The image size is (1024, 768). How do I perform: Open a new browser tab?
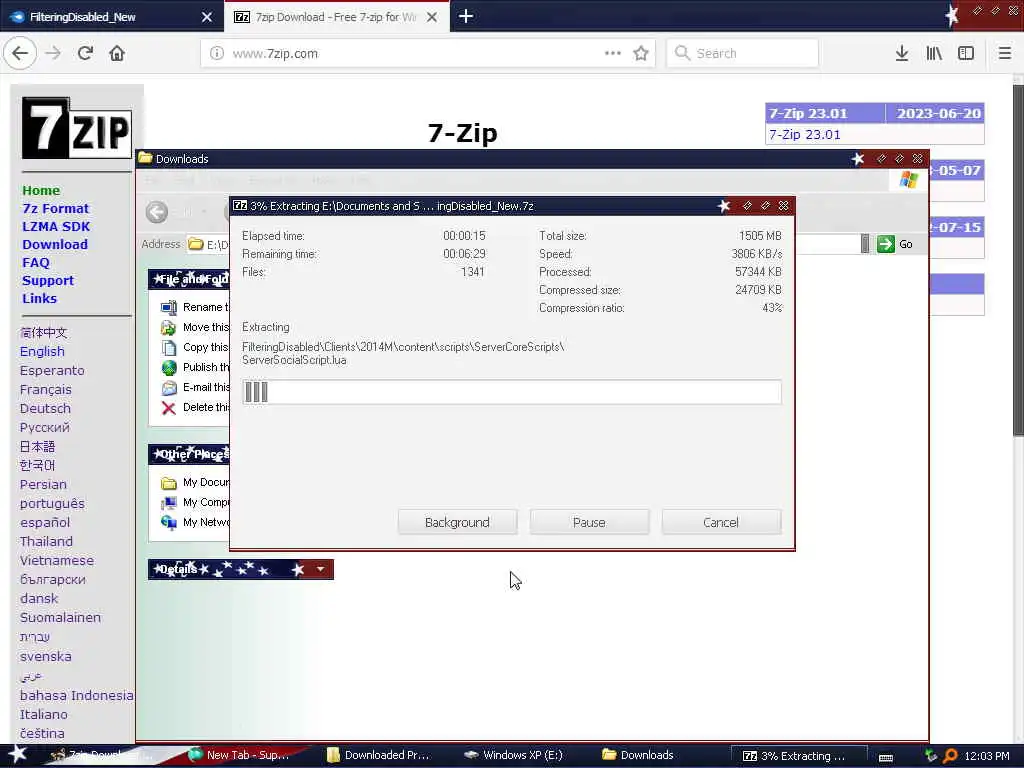click(x=466, y=16)
